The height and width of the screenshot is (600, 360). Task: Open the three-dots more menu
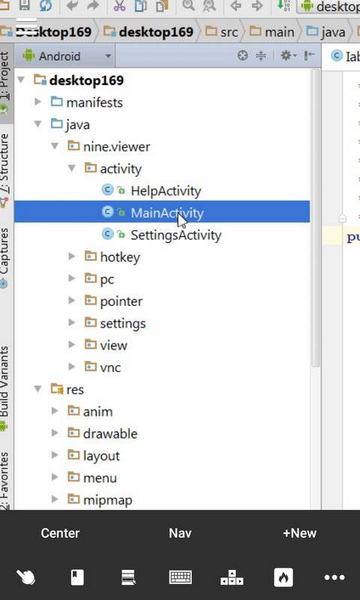pos(334,577)
